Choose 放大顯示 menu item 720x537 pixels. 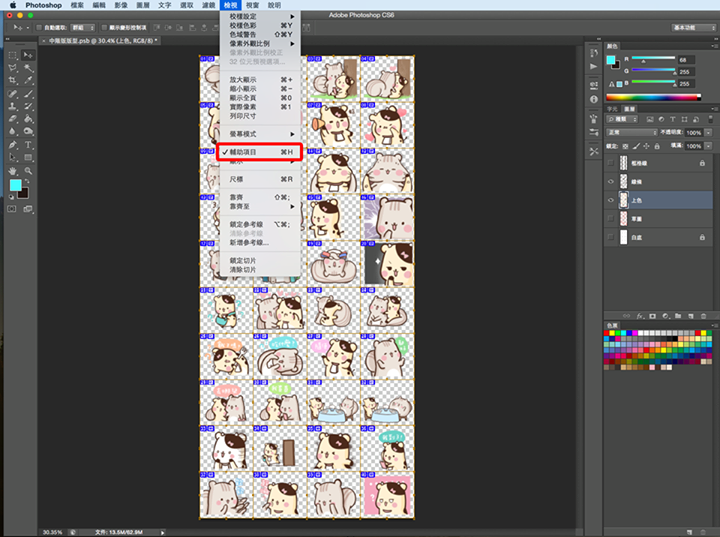[x=260, y=79]
